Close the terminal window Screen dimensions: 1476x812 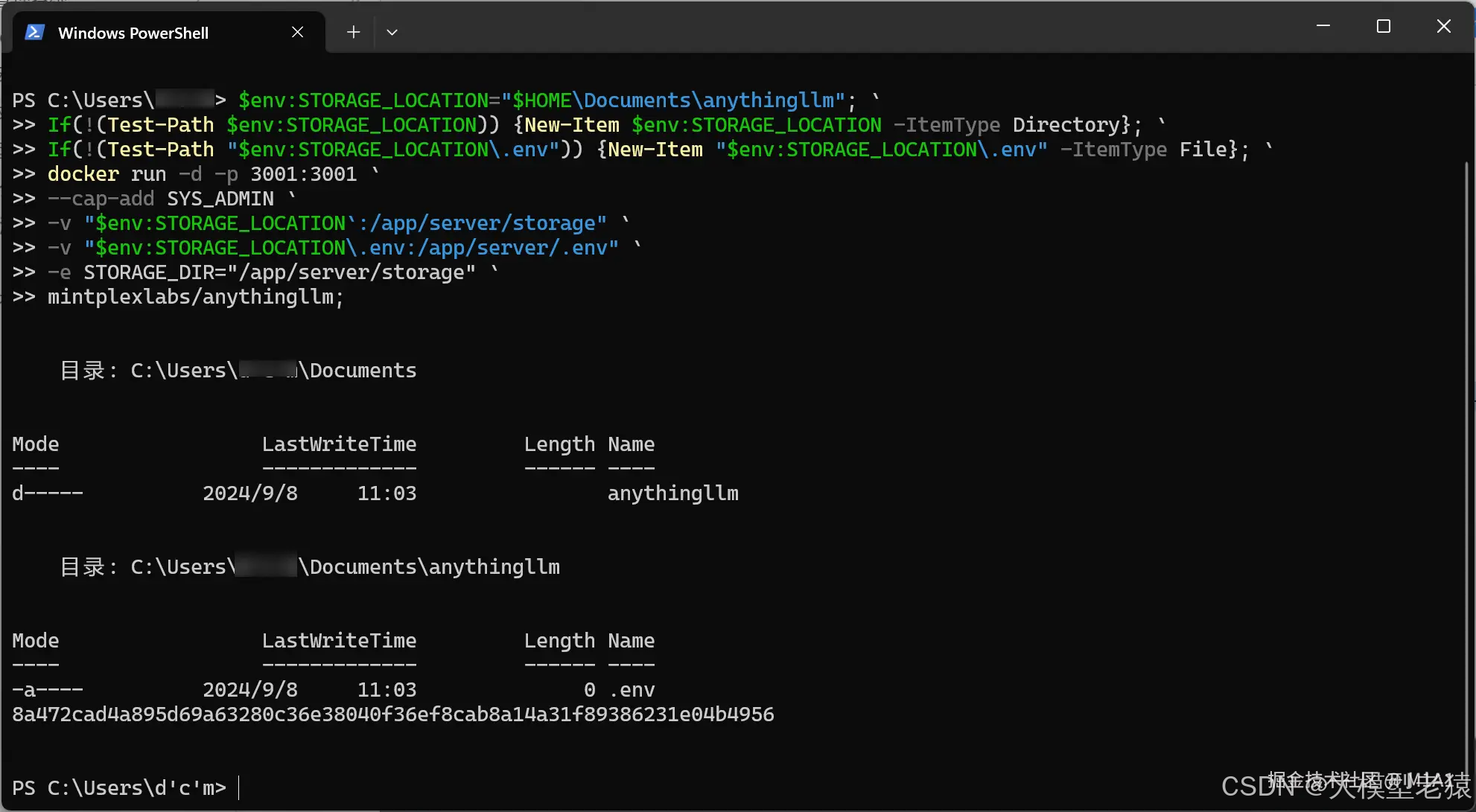[x=1443, y=26]
